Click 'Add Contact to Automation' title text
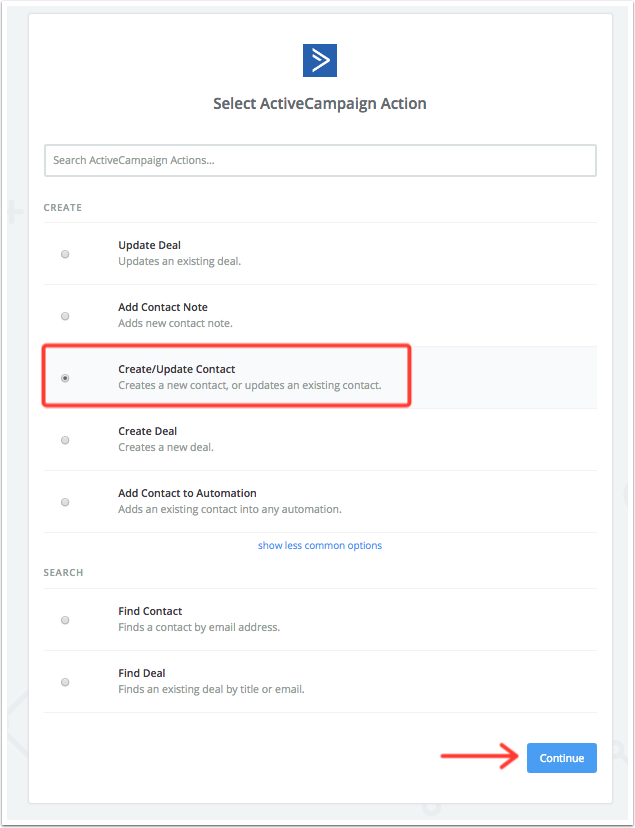This screenshot has width=635, height=828. tap(187, 493)
